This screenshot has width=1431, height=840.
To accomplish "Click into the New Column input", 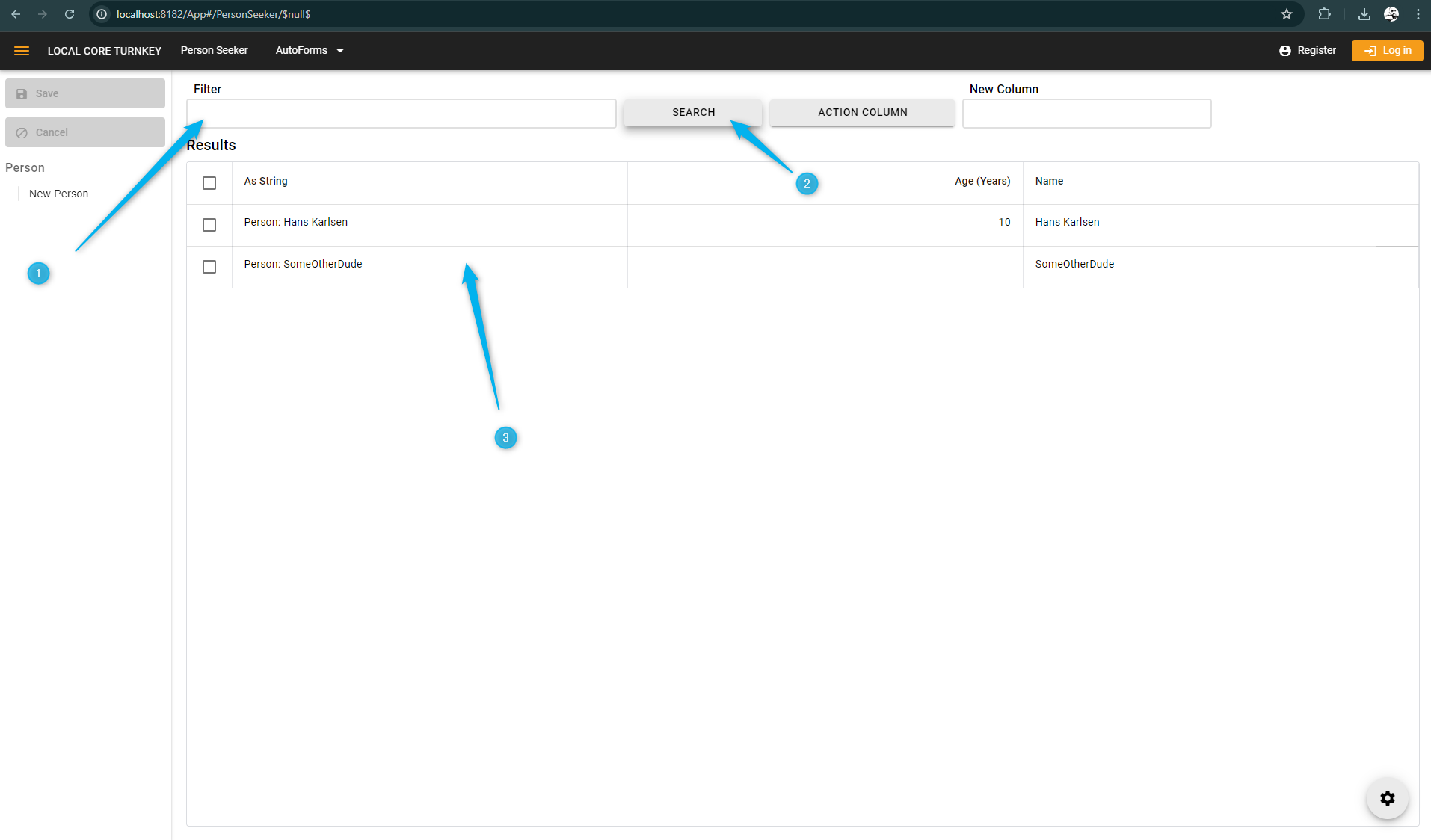I will pos(1086,114).
